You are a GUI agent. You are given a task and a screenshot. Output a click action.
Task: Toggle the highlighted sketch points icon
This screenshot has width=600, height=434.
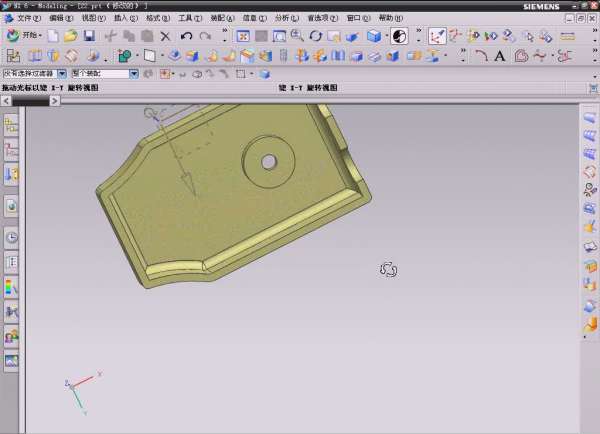coord(437,36)
